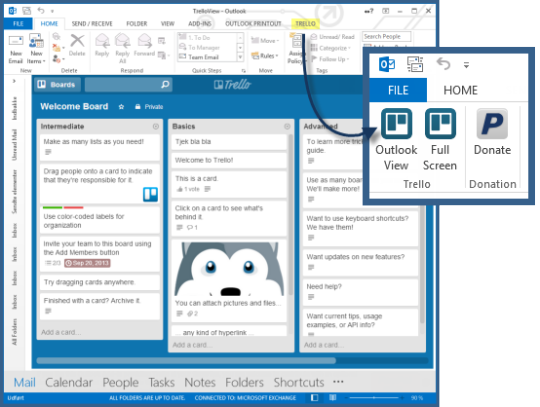Open card 'Make as many lists as you need!'
Image resolution: width=540 pixels, height=407 pixels.
pyautogui.click(x=100, y=147)
